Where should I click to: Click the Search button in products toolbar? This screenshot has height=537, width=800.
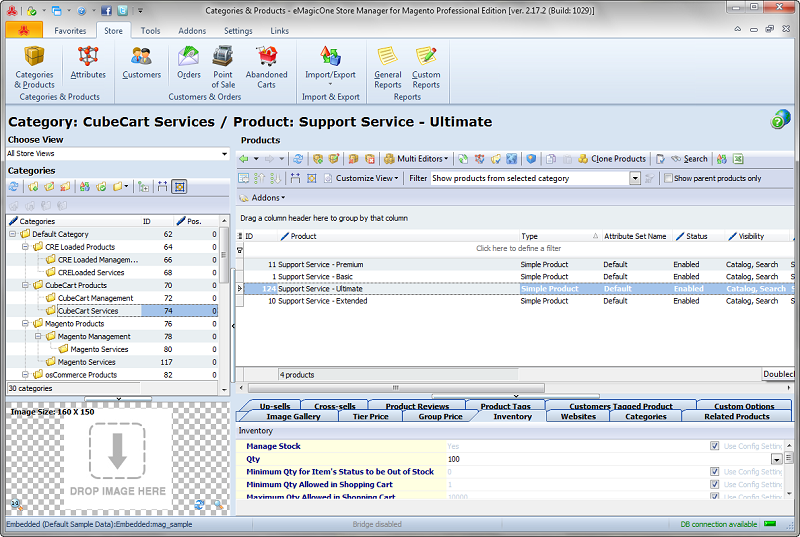689,159
